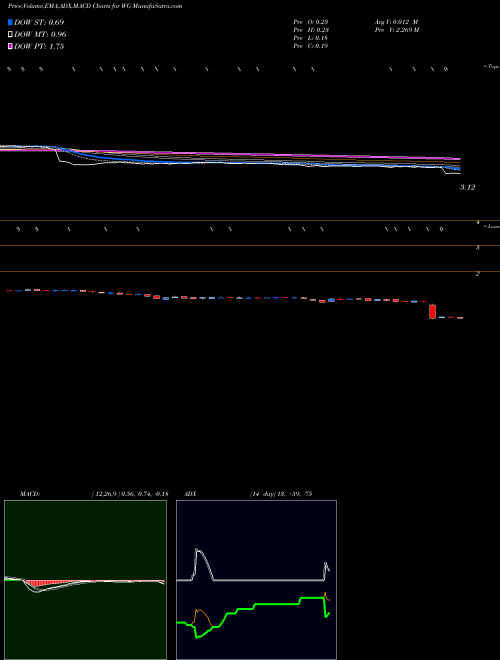
Task: Select the 'DOW PT: 1.75' legend label
Action: click(39, 47)
